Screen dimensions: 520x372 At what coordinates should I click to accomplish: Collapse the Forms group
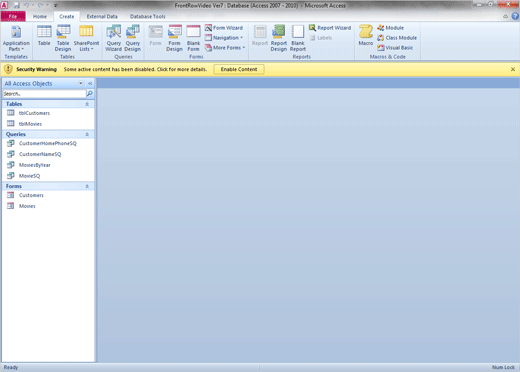click(87, 186)
